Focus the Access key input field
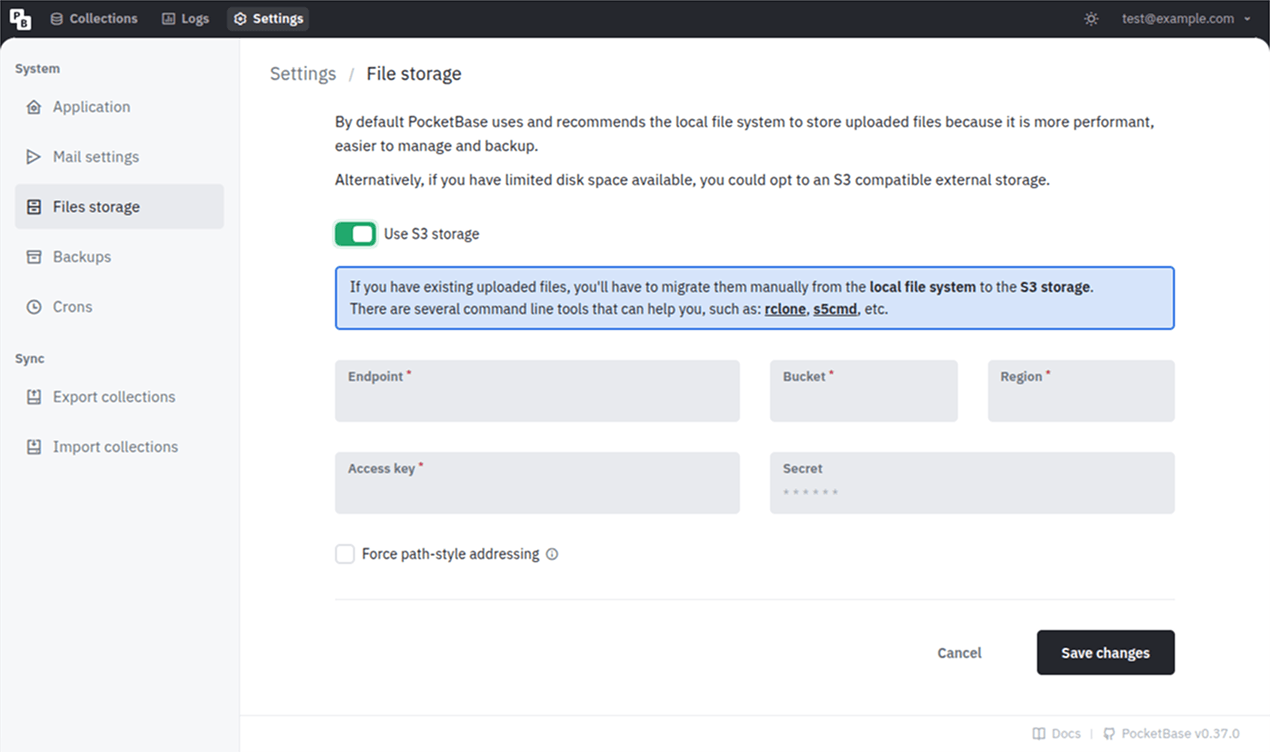This screenshot has width=1270, height=752. (x=537, y=483)
